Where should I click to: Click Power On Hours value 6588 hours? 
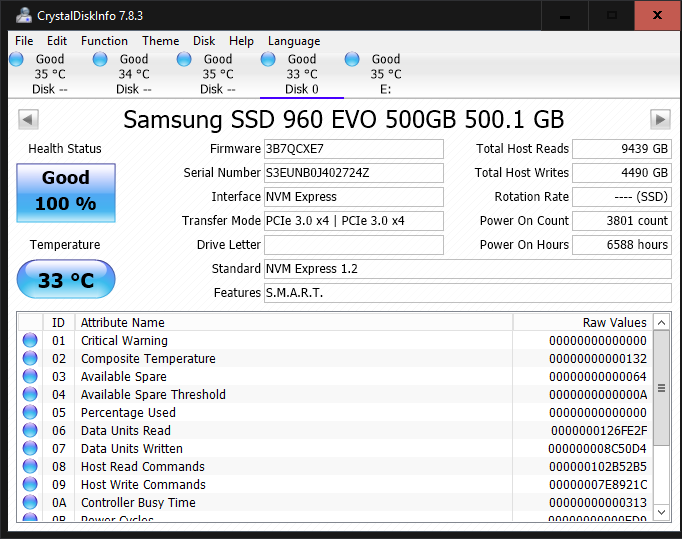coord(622,245)
